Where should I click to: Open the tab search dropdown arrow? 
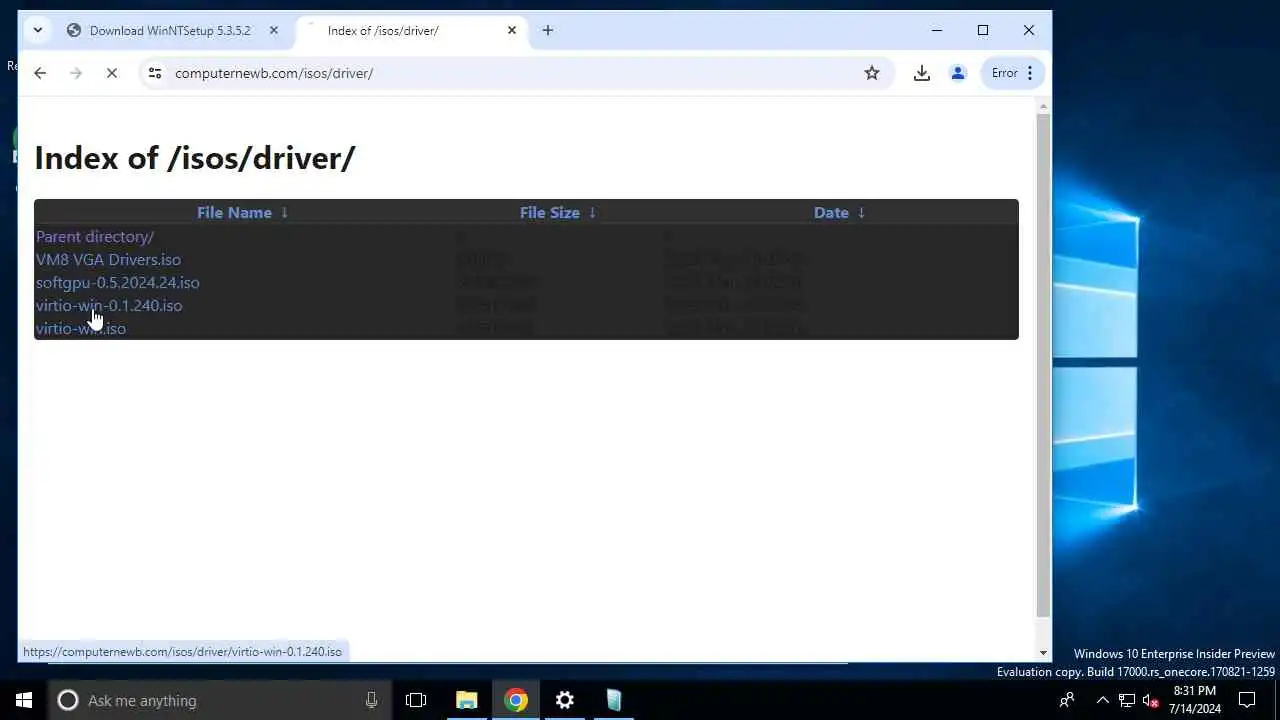37,30
